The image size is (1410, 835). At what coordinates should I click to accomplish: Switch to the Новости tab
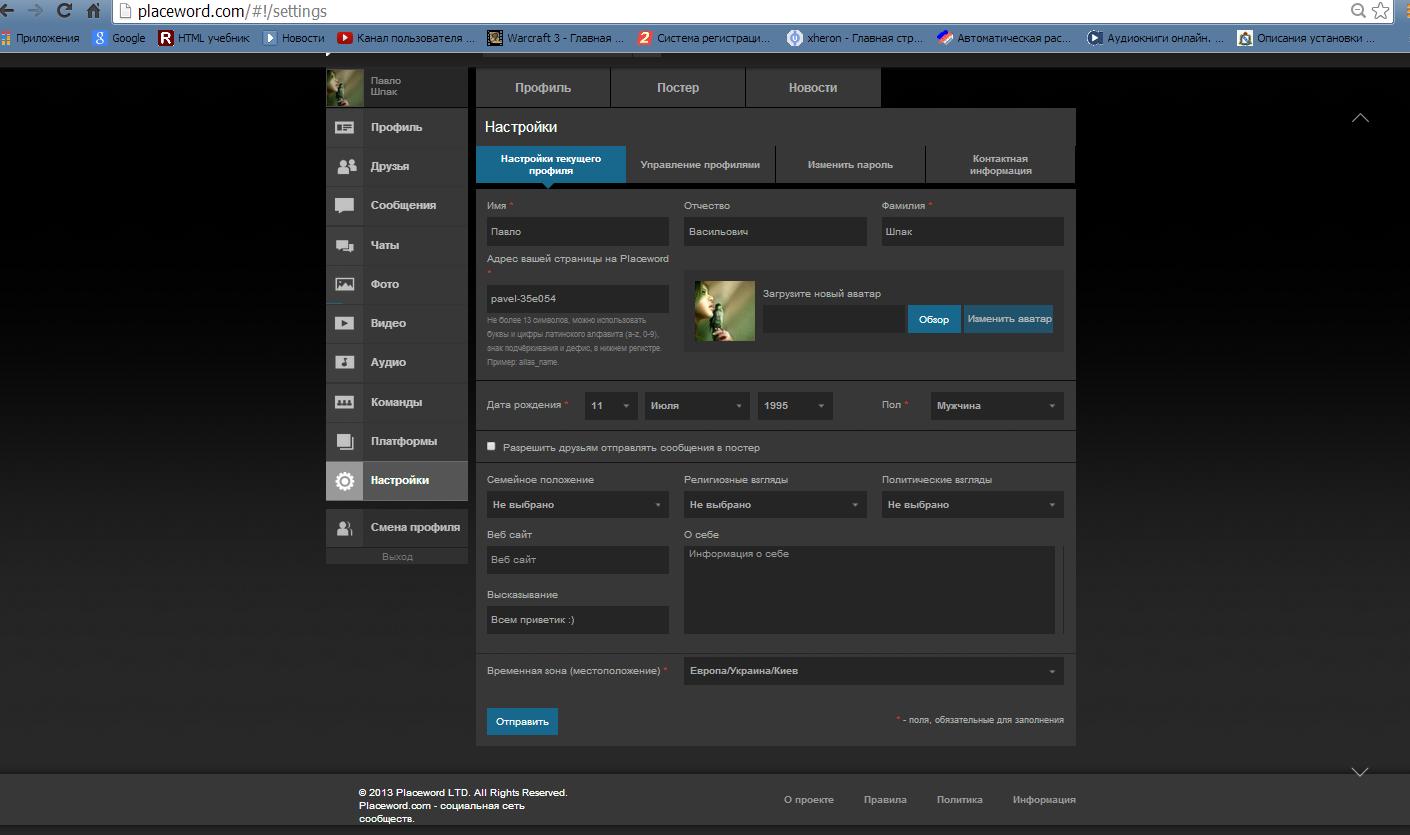click(813, 88)
